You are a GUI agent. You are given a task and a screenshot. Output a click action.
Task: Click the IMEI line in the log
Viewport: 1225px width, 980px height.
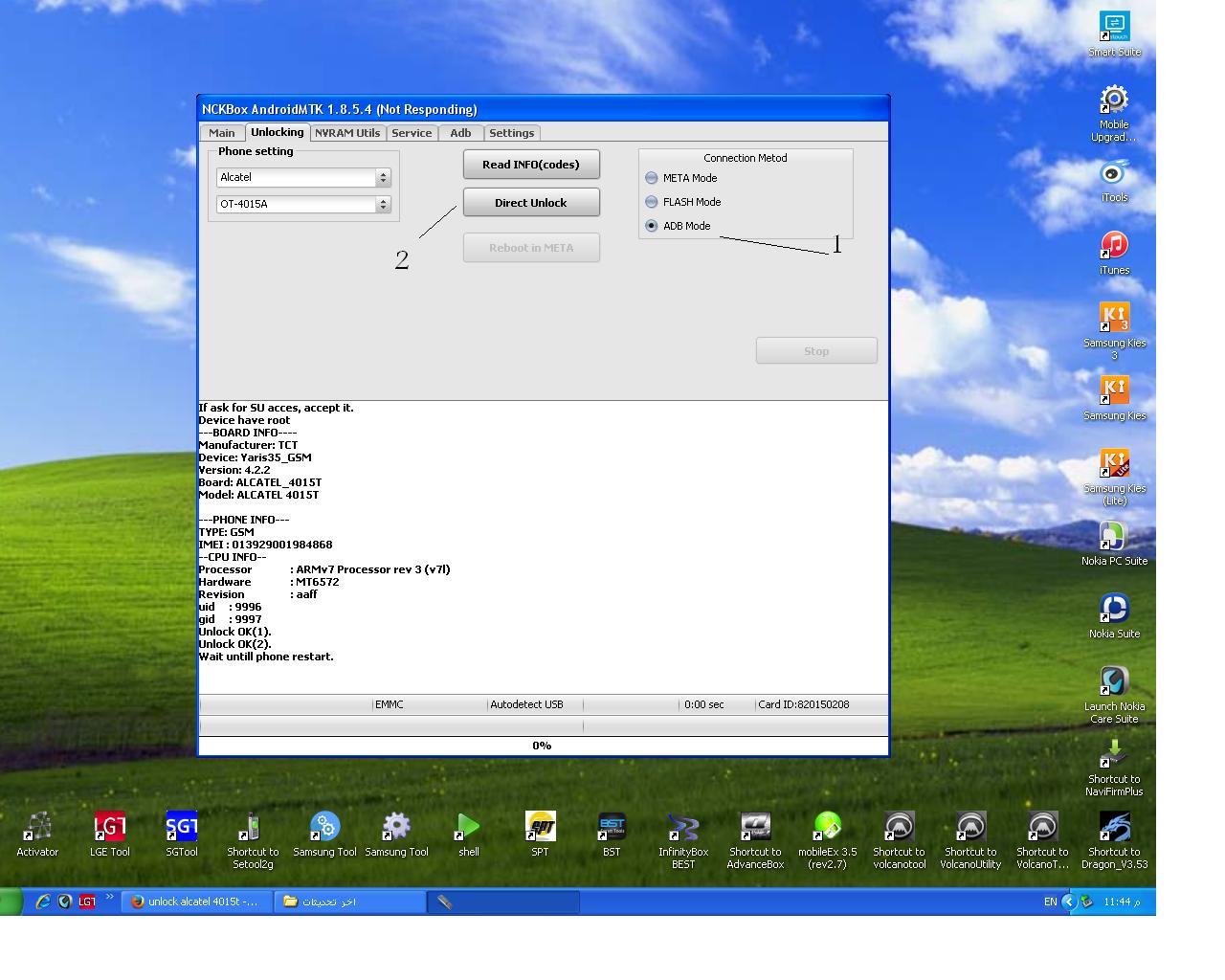[x=265, y=545]
